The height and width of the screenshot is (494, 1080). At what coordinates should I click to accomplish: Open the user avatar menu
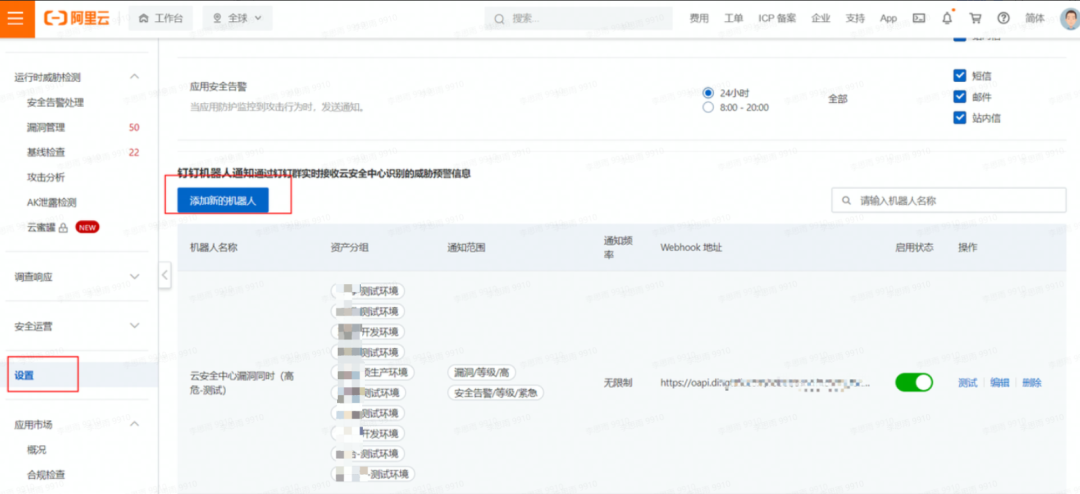click(1069, 18)
